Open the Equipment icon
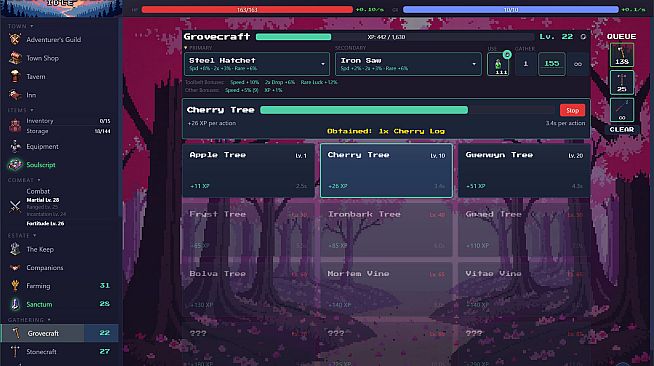This screenshot has width=654, height=366. [x=15, y=146]
